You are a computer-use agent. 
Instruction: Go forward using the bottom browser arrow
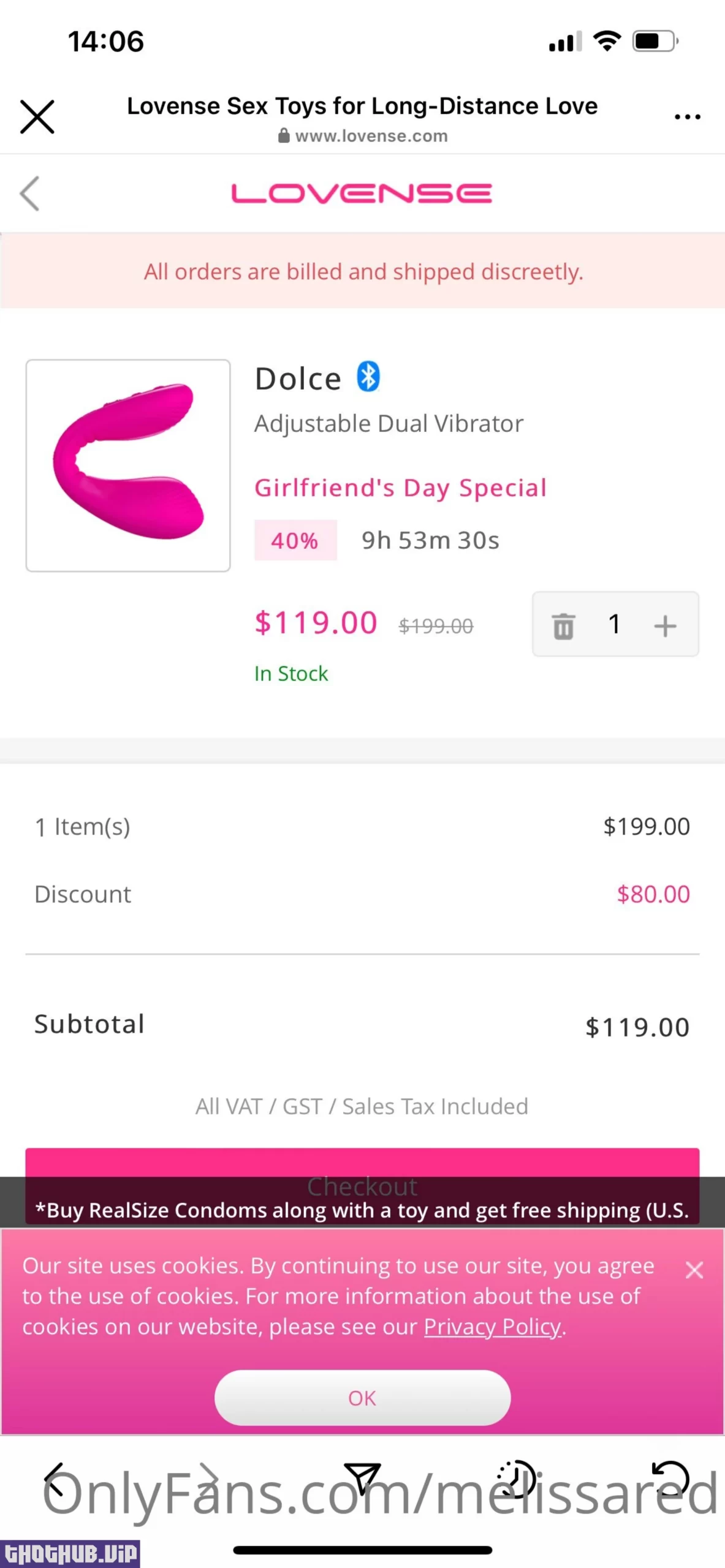point(210,1480)
